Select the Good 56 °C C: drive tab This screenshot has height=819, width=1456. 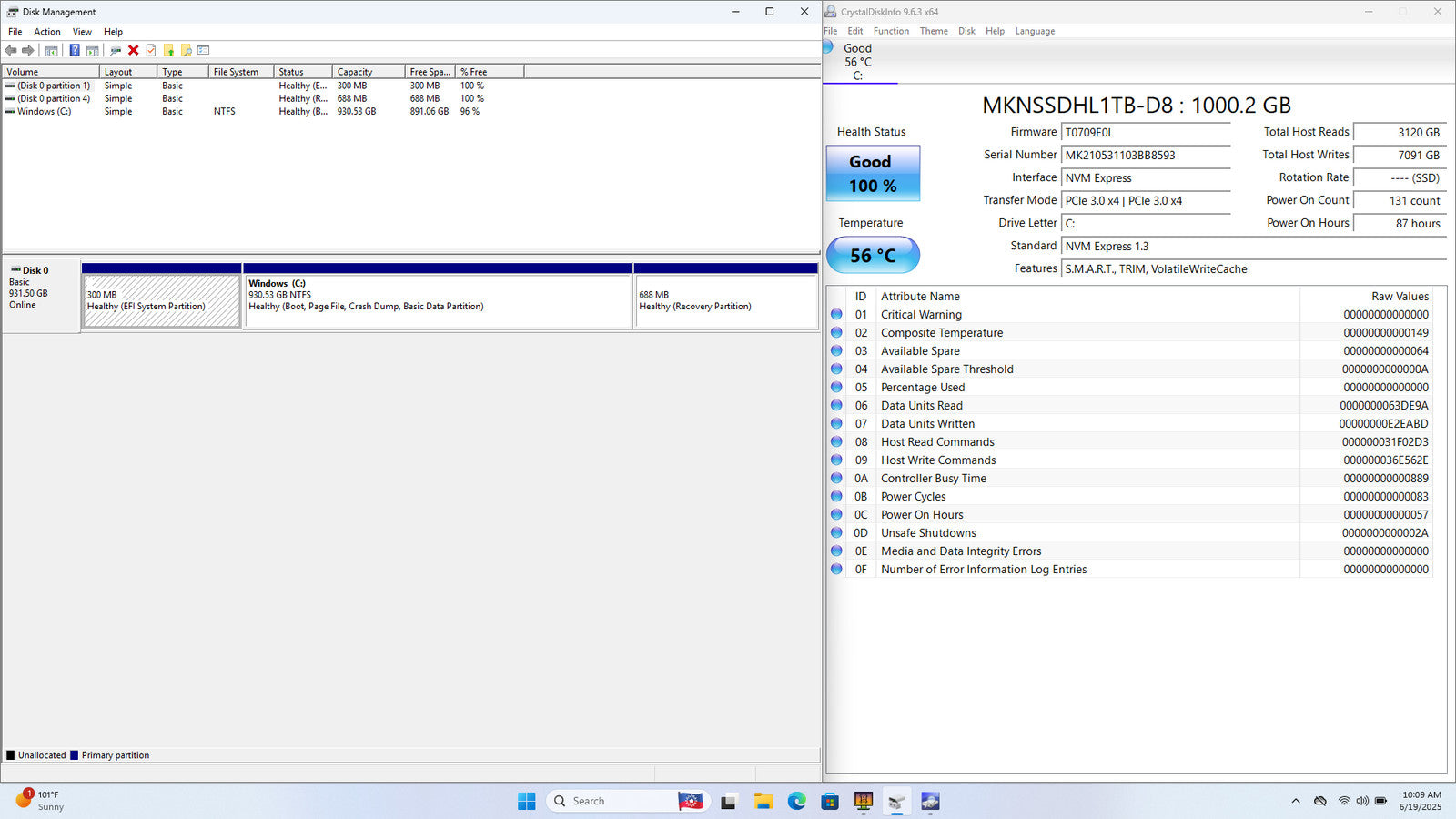click(x=859, y=62)
